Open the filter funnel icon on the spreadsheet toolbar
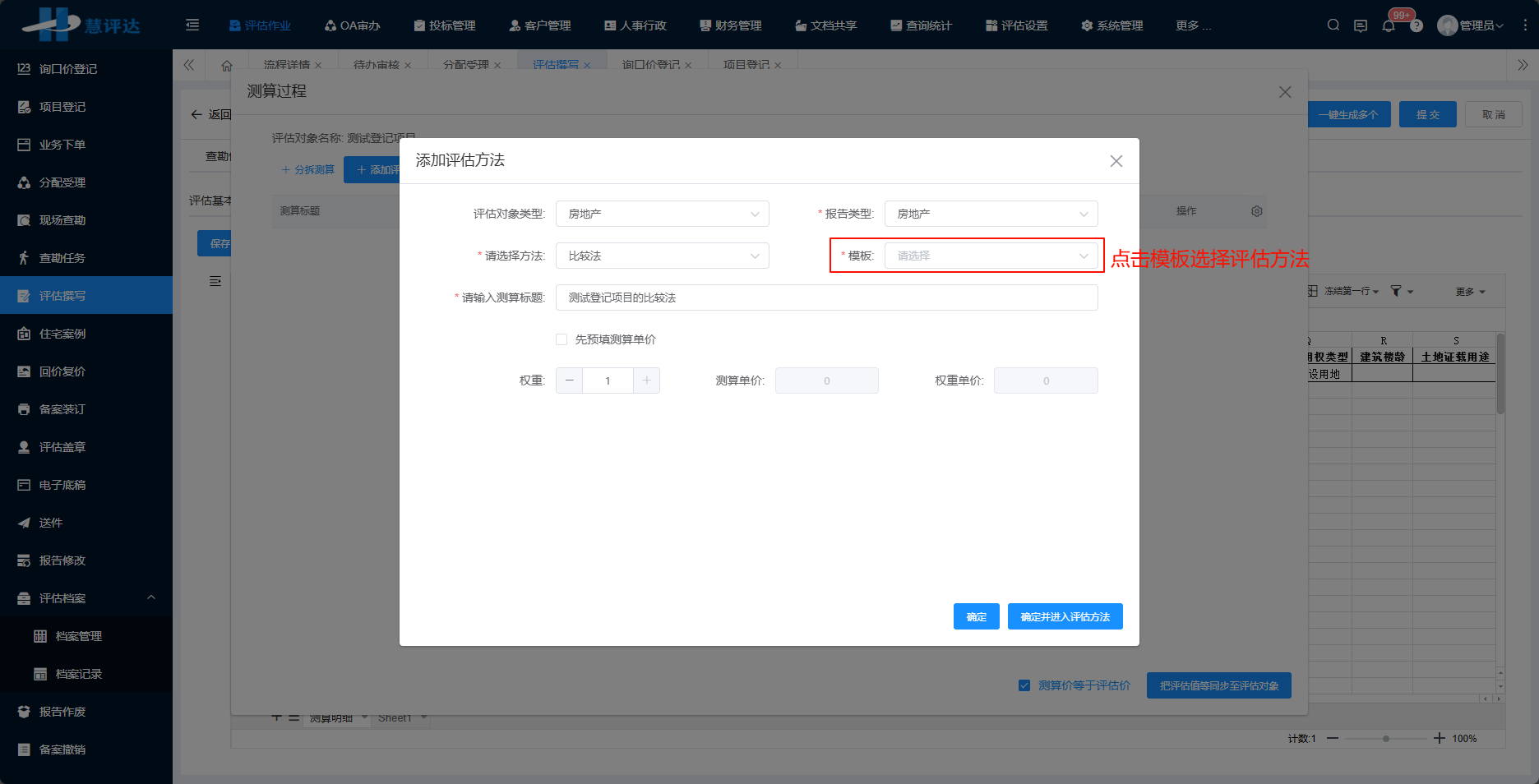 click(1398, 291)
